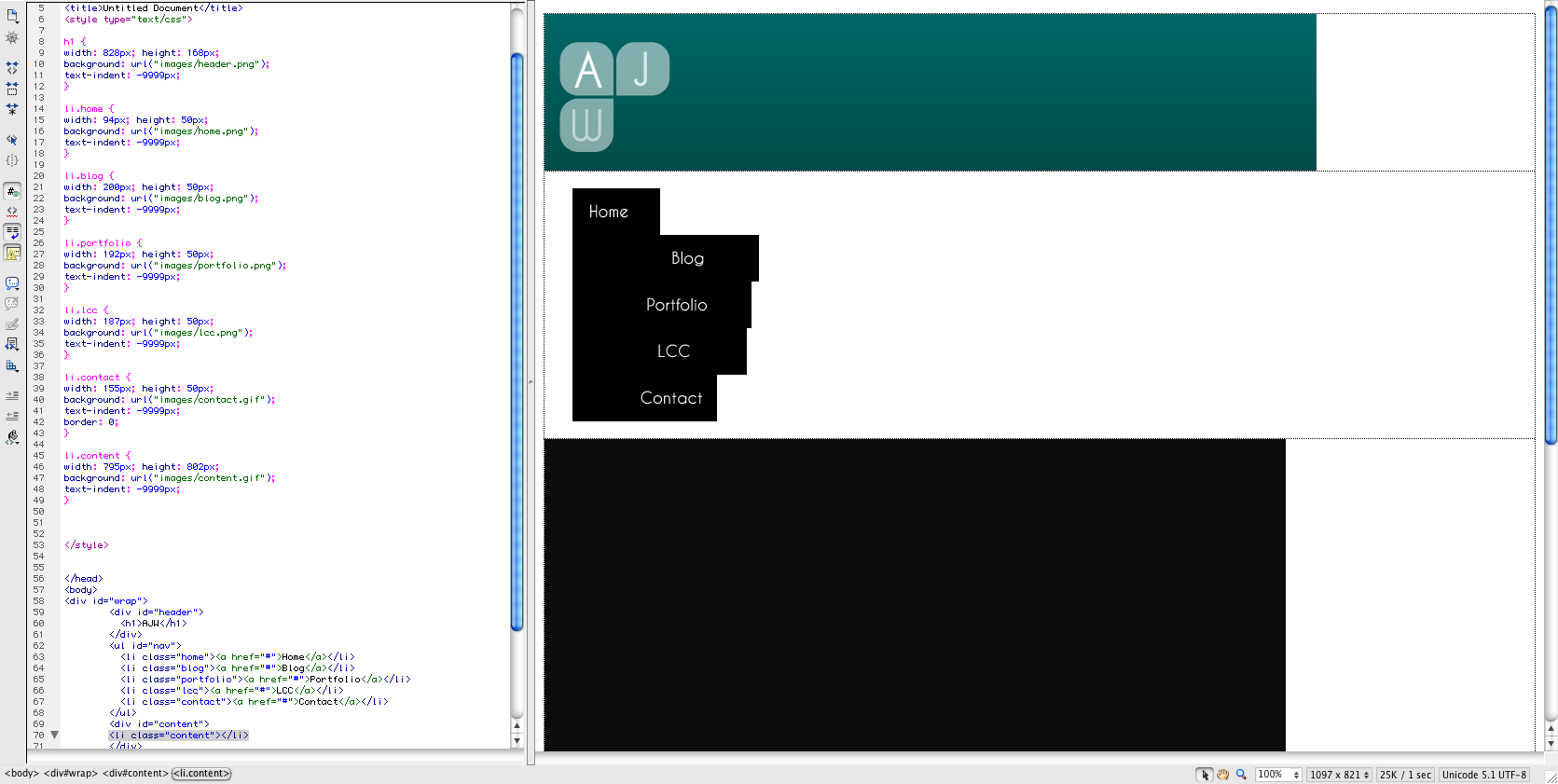Click the Balance Braces icon
This screenshot has width=1558, height=784.
pos(12,160)
